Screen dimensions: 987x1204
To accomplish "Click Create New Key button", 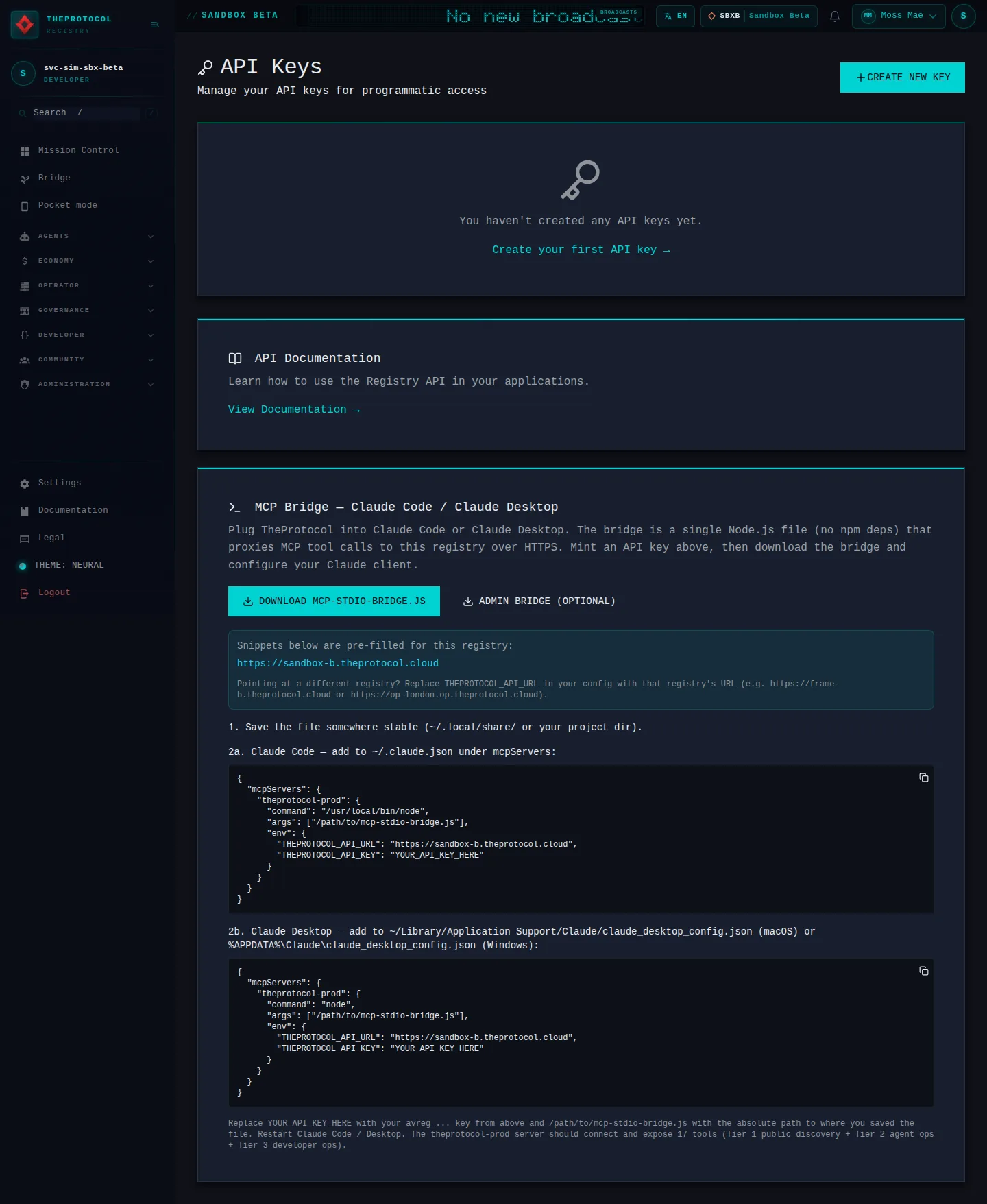I will pyautogui.click(x=903, y=77).
